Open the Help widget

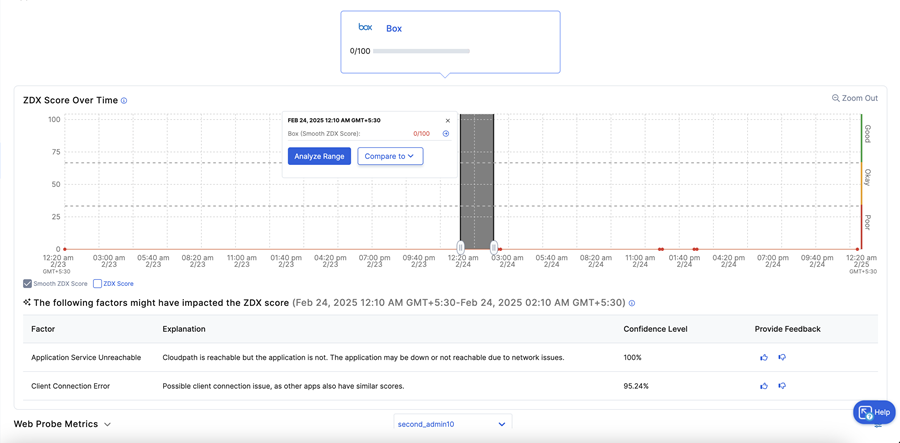point(874,412)
